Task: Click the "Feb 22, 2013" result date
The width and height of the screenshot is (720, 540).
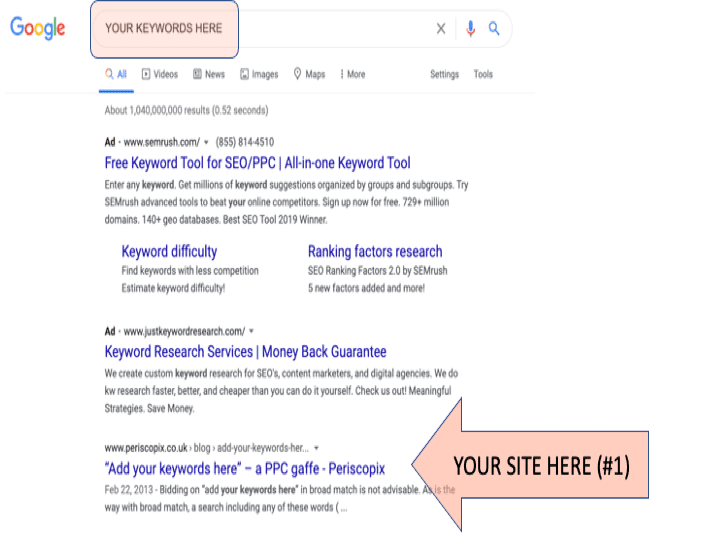Action: pyautogui.click(x=129, y=490)
